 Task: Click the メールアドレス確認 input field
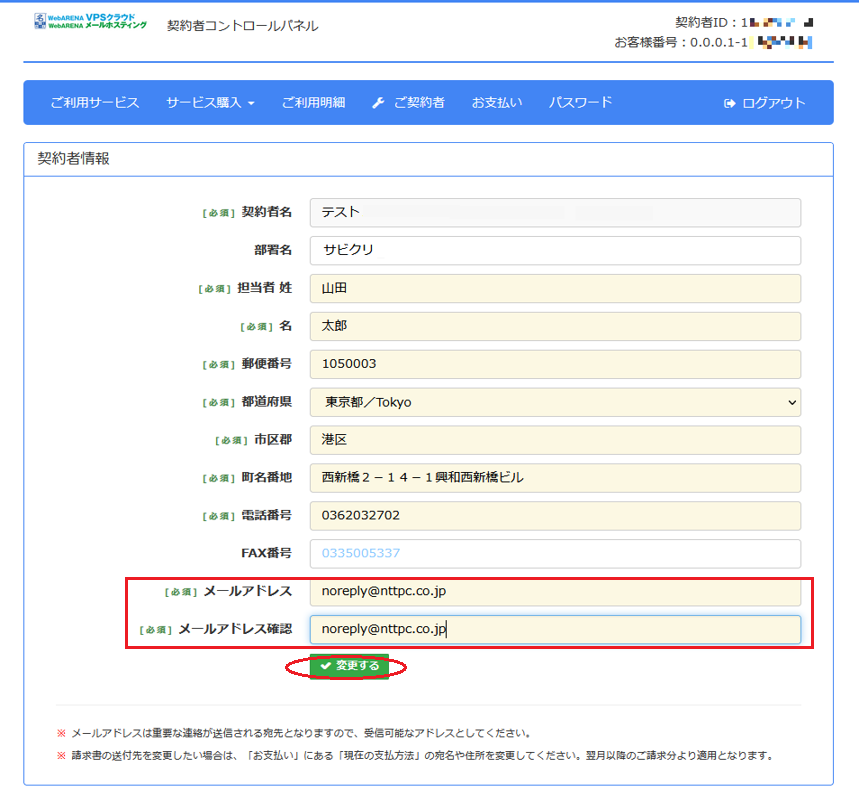click(x=555, y=630)
